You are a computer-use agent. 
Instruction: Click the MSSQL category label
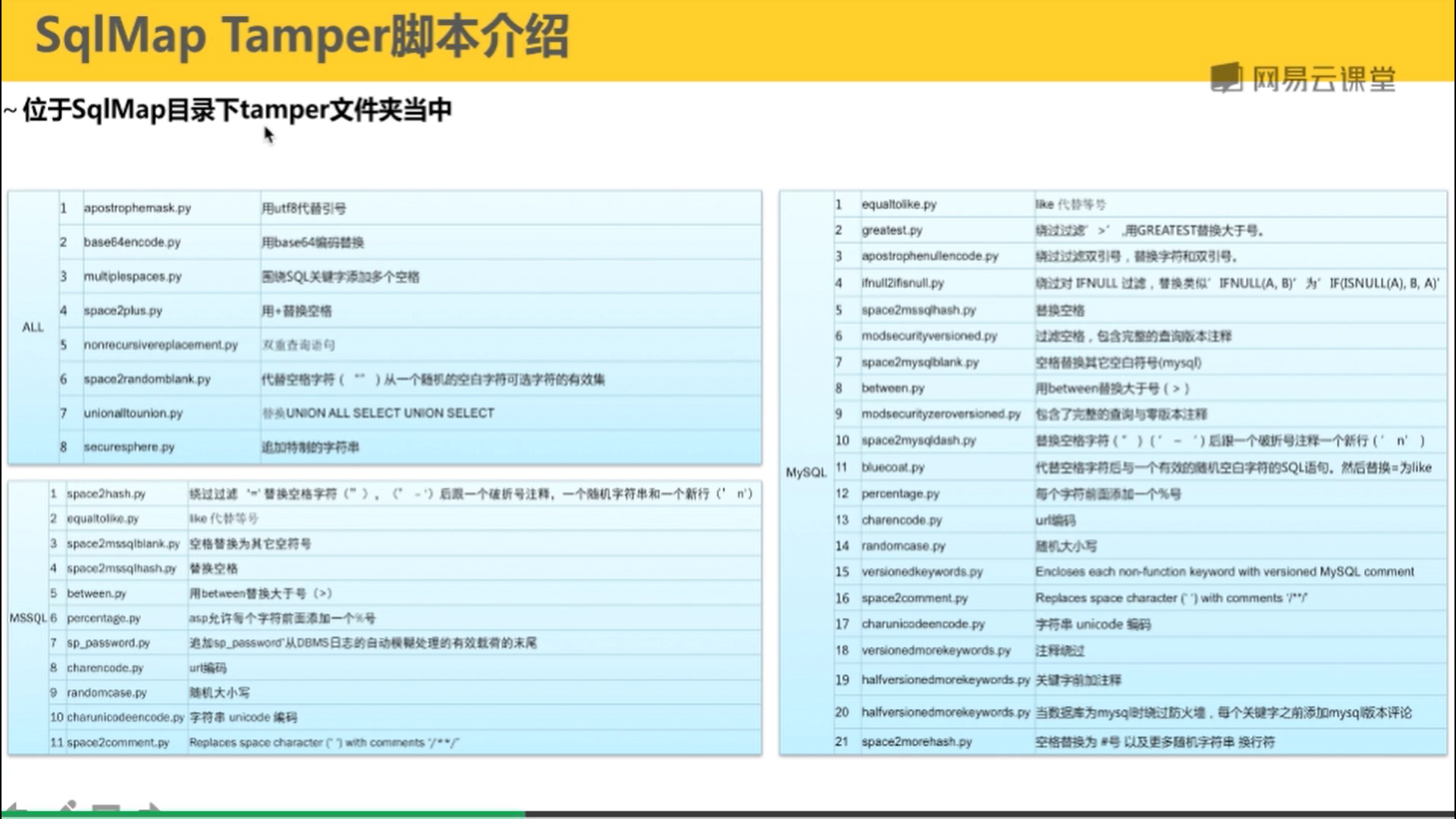[28, 618]
